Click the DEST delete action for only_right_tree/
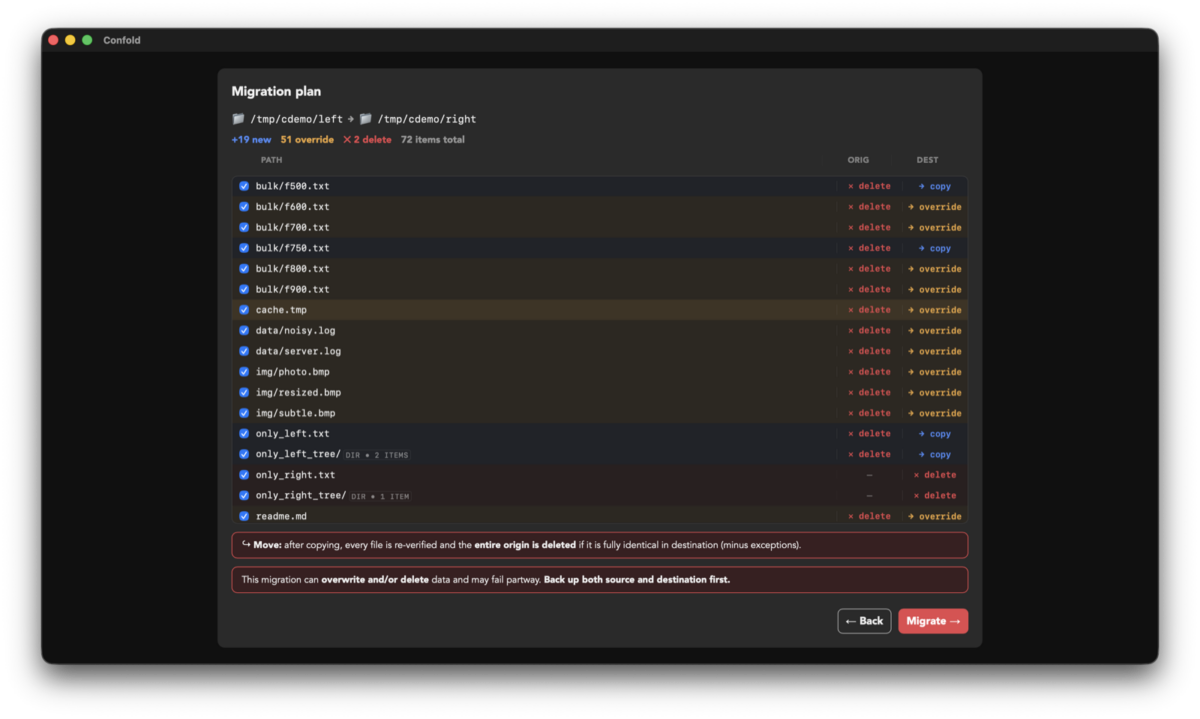 [935, 496]
